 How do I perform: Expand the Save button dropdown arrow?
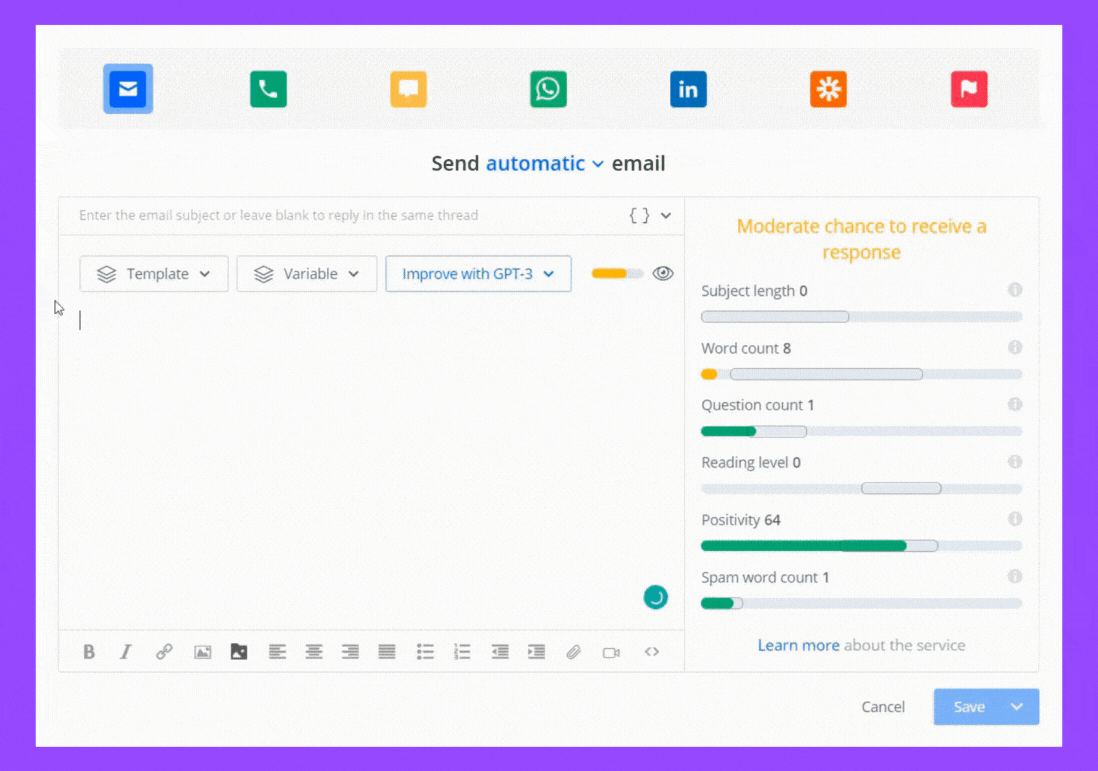pos(1017,707)
